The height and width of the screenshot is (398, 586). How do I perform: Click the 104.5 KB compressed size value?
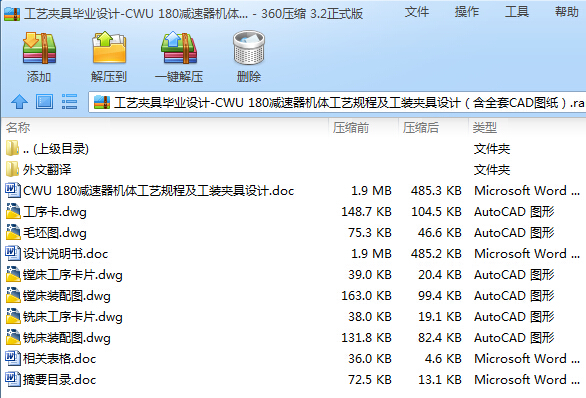click(x=436, y=212)
